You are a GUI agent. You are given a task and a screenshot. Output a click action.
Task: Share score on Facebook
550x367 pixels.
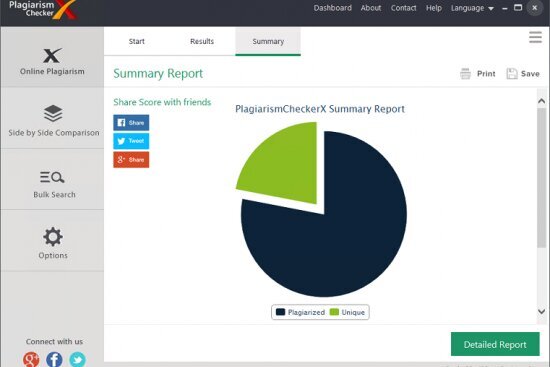tap(131, 123)
